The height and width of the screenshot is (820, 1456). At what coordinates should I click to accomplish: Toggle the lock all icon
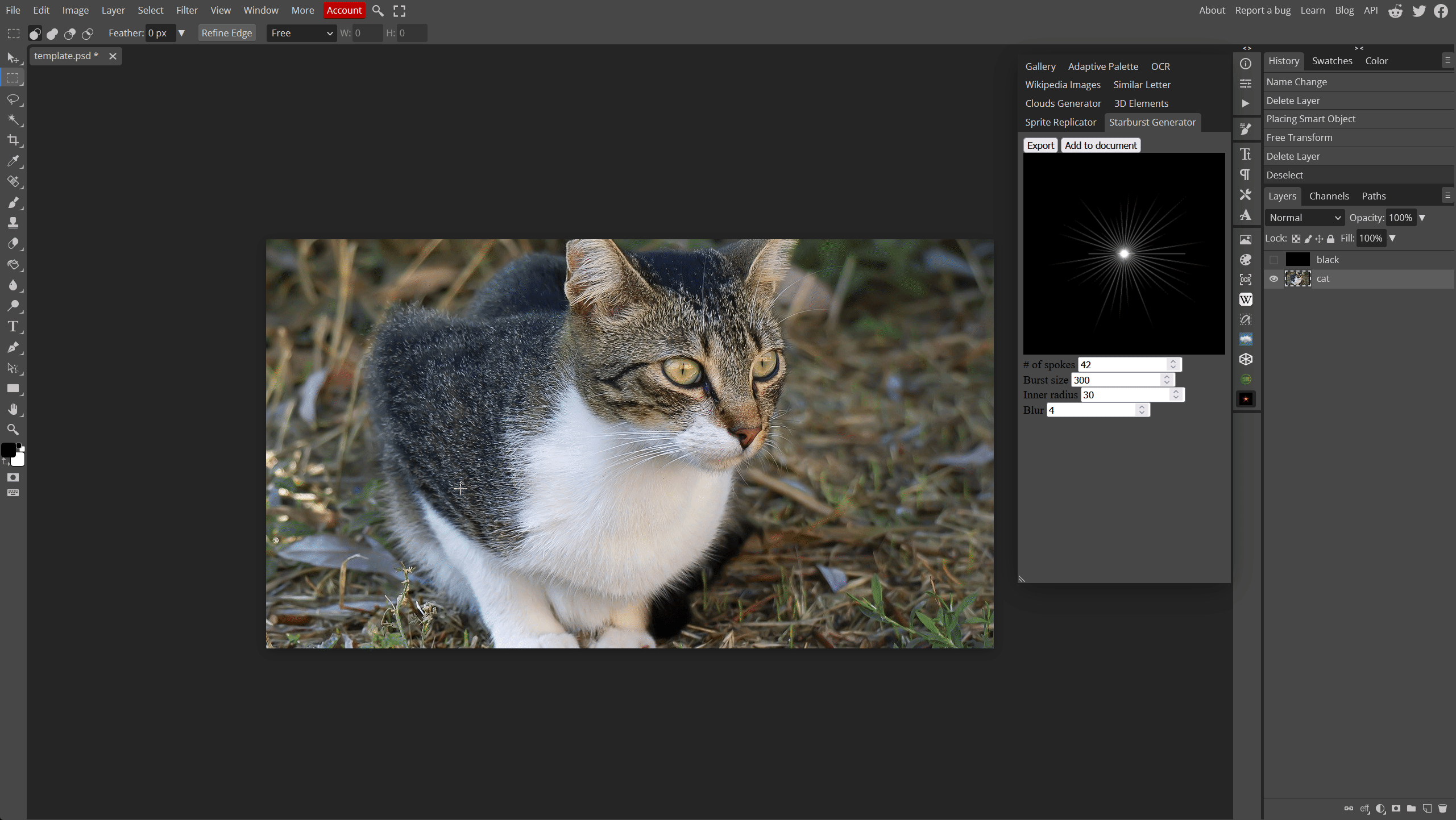point(1330,239)
